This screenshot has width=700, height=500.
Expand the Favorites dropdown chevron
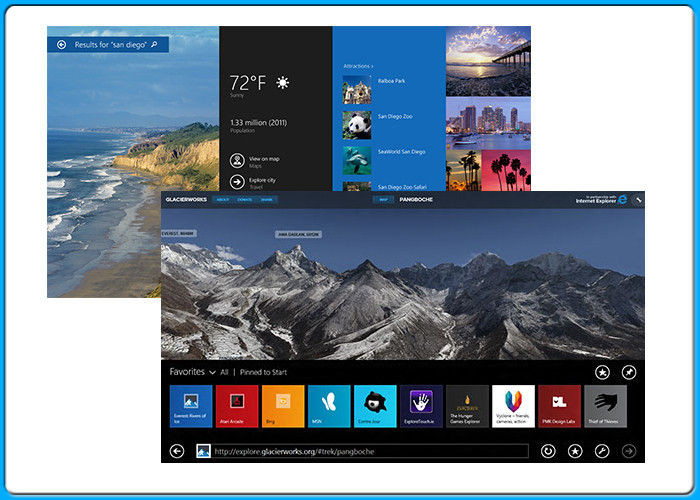[212, 372]
